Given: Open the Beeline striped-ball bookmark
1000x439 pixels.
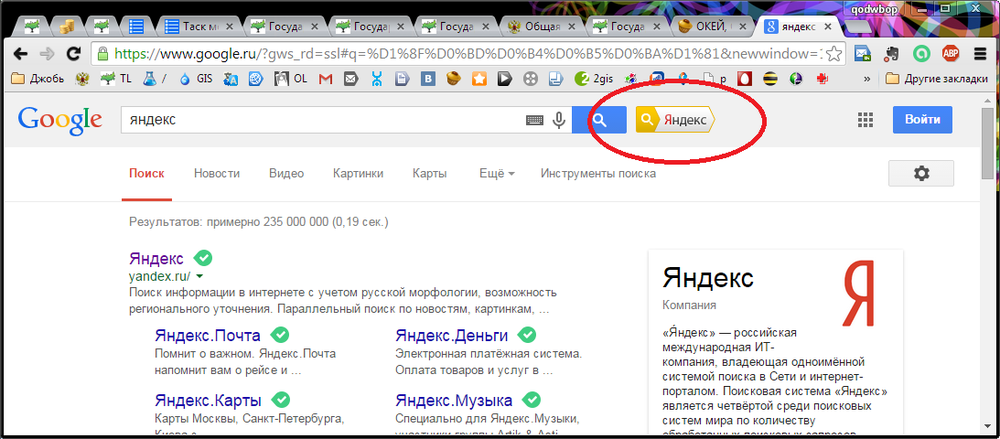Looking at the screenshot, I should [770, 79].
